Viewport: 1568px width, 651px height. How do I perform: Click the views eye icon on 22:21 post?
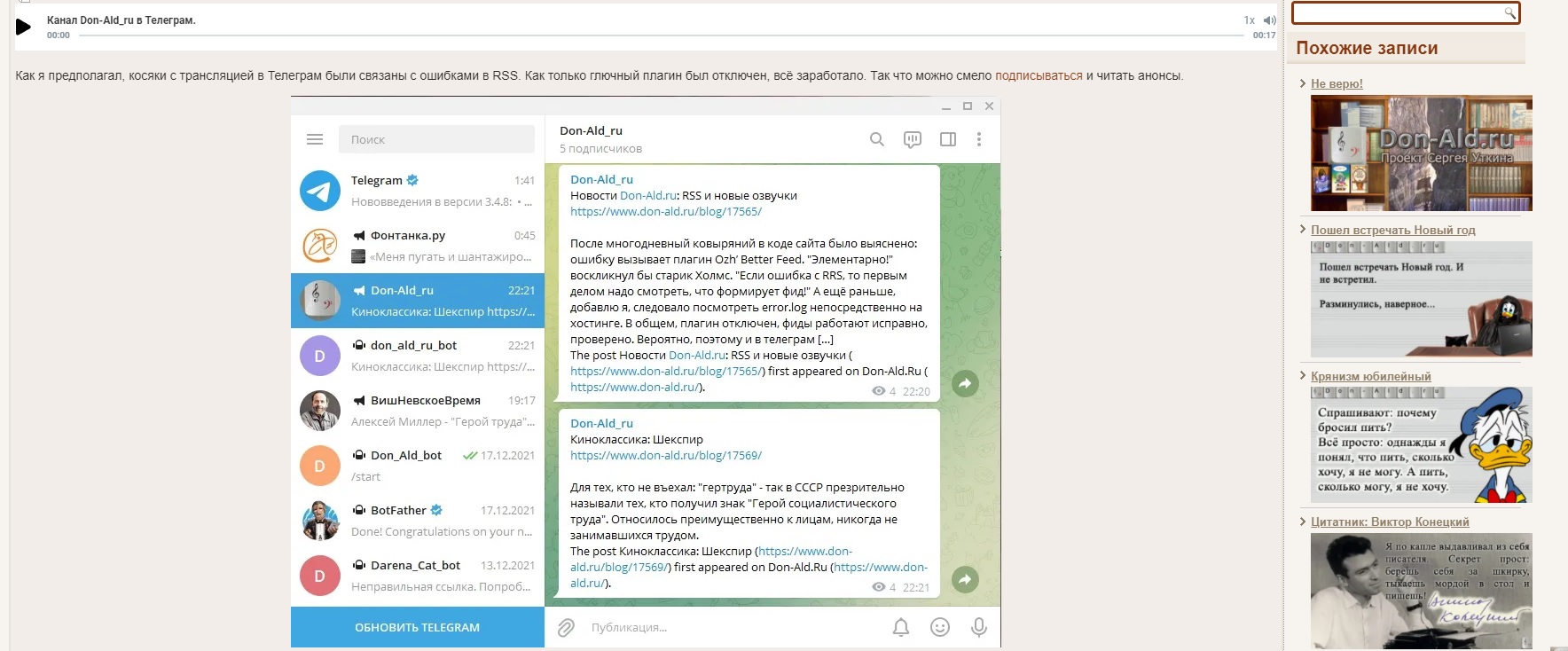[x=878, y=587]
